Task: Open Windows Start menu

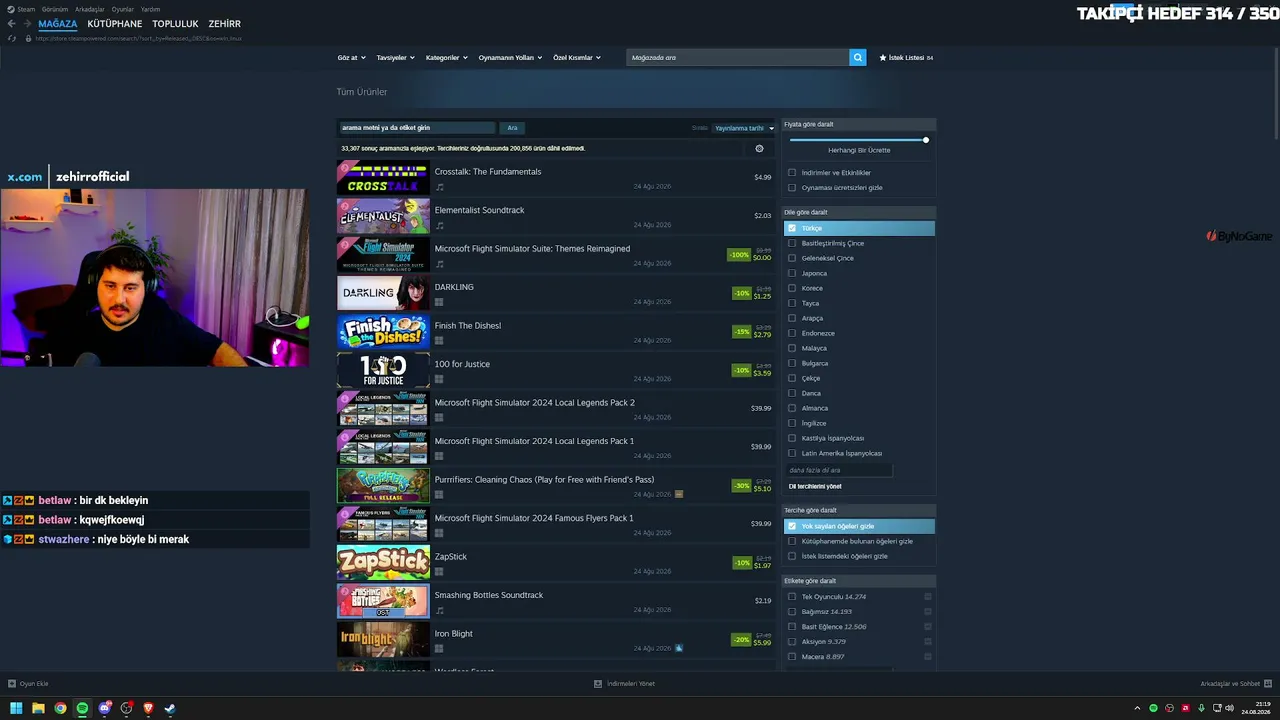Action: (x=16, y=708)
